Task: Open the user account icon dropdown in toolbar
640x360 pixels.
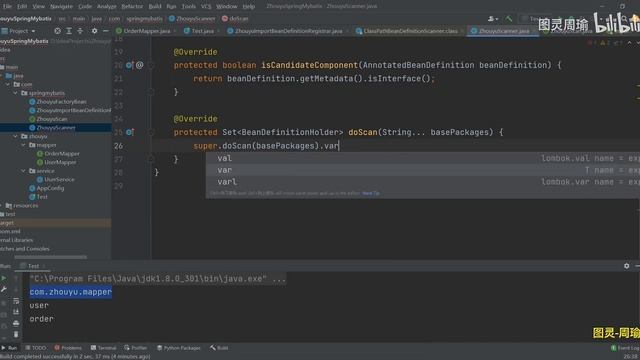Action: 492,19
